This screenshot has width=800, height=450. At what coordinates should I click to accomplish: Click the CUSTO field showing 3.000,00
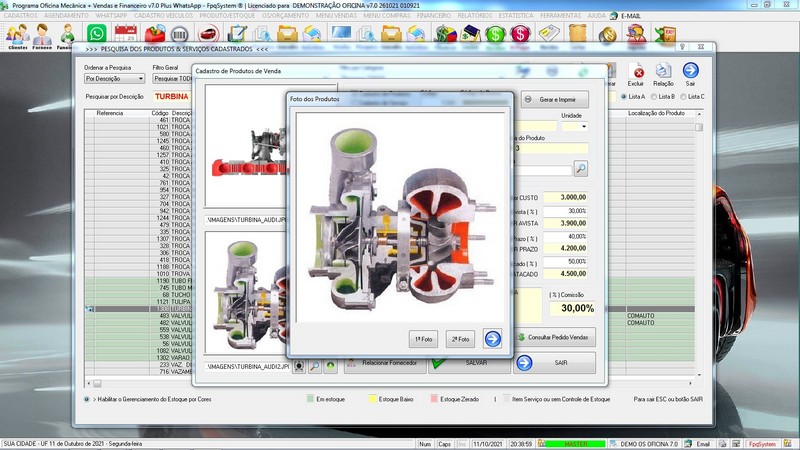565,197
